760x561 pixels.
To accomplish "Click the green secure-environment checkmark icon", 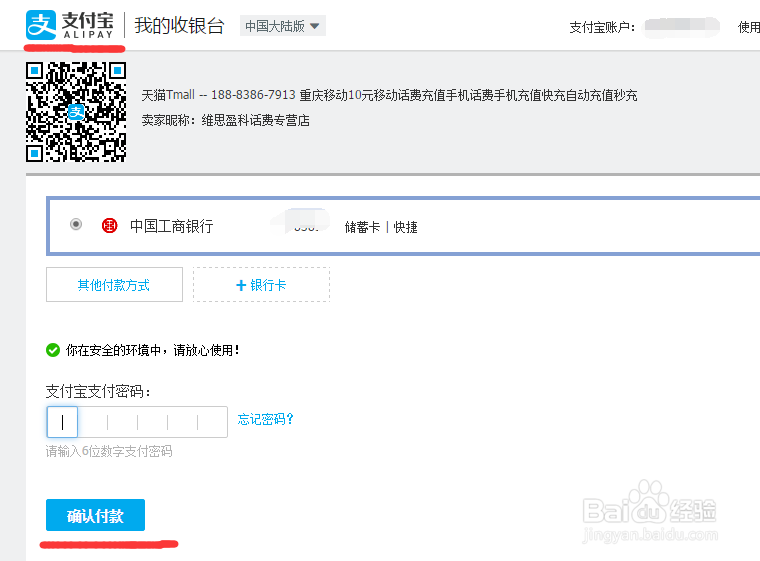I will [53, 350].
